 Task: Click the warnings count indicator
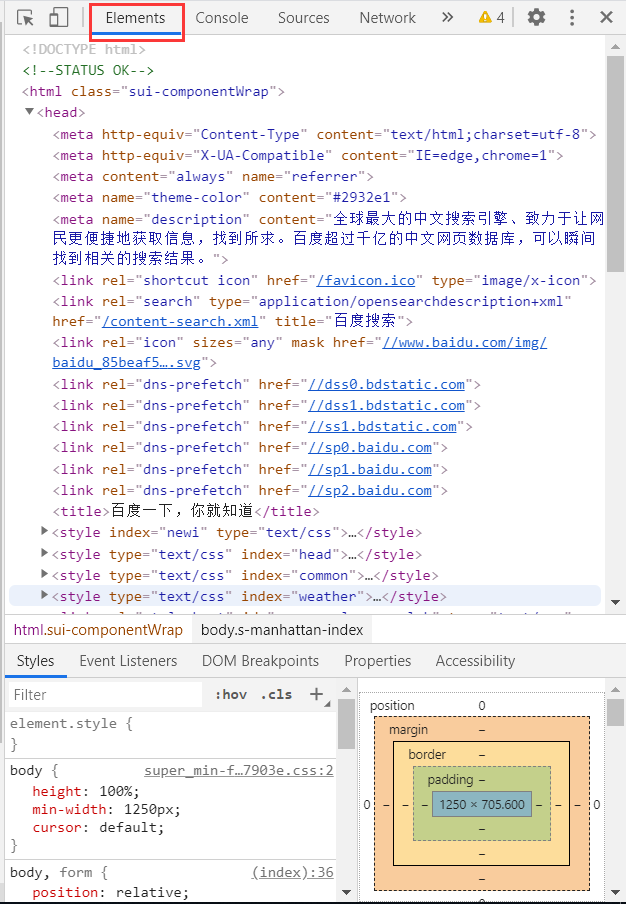(x=491, y=17)
